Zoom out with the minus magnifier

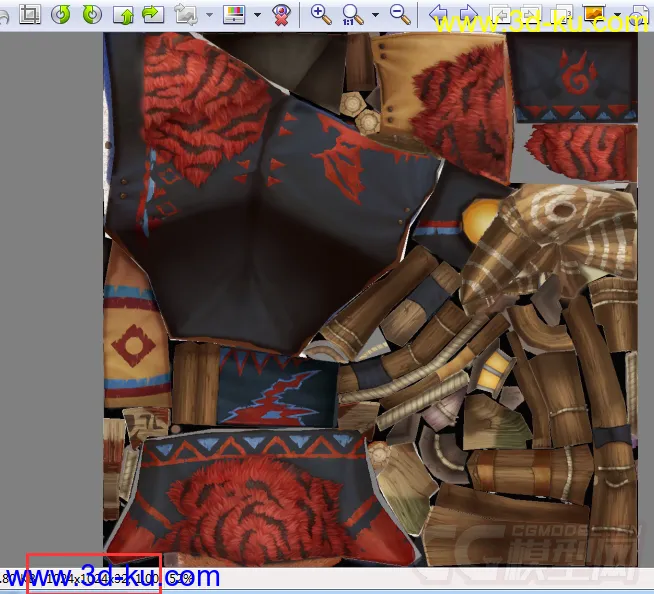point(400,15)
